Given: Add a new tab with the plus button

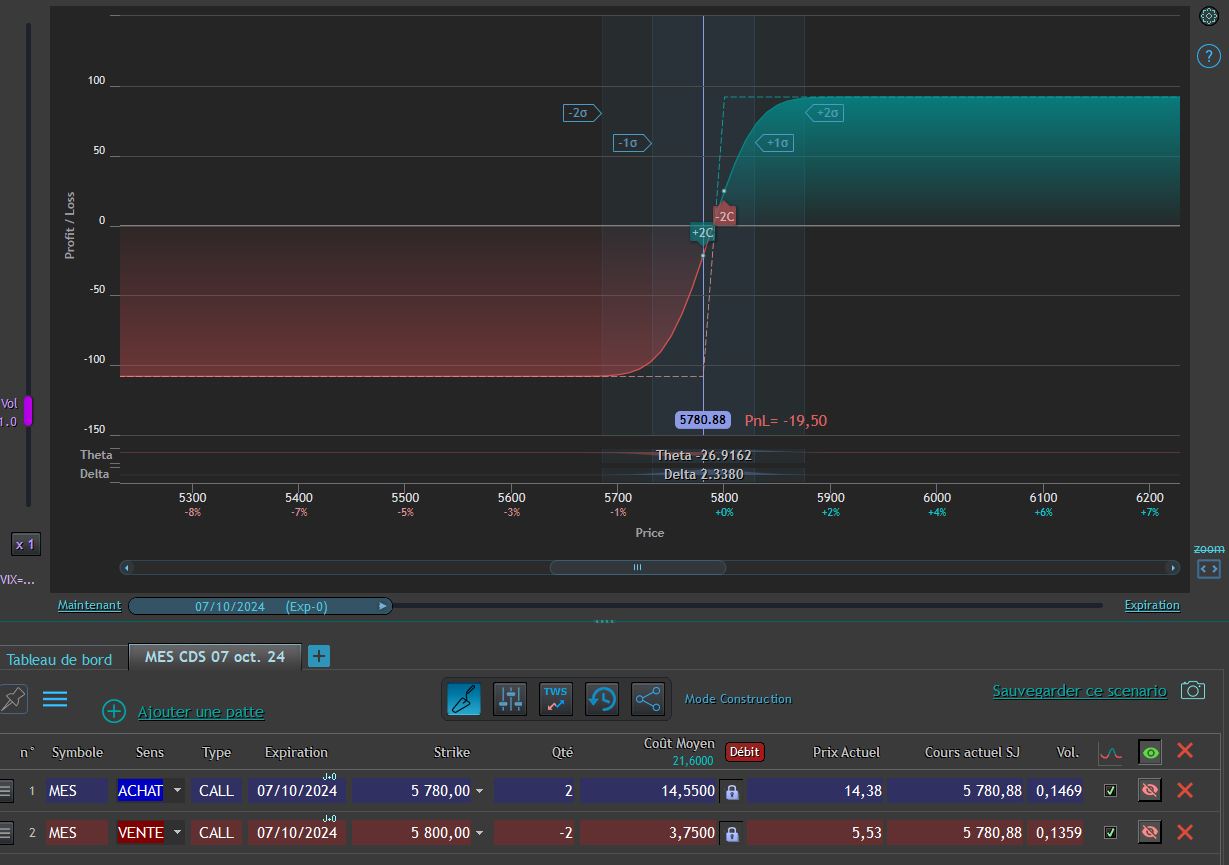Looking at the screenshot, I should (x=319, y=656).
